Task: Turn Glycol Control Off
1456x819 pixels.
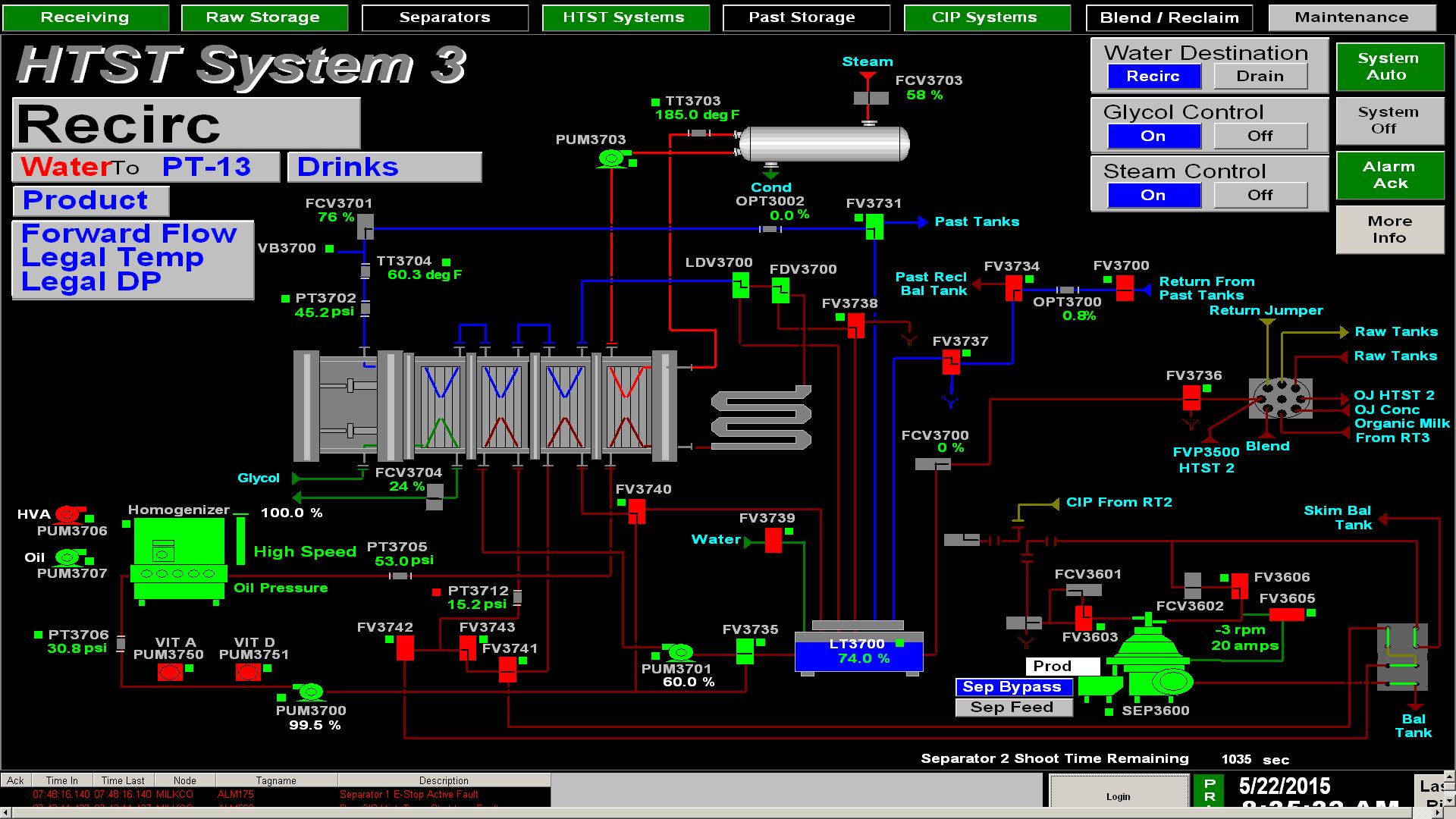Action: (x=1260, y=136)
